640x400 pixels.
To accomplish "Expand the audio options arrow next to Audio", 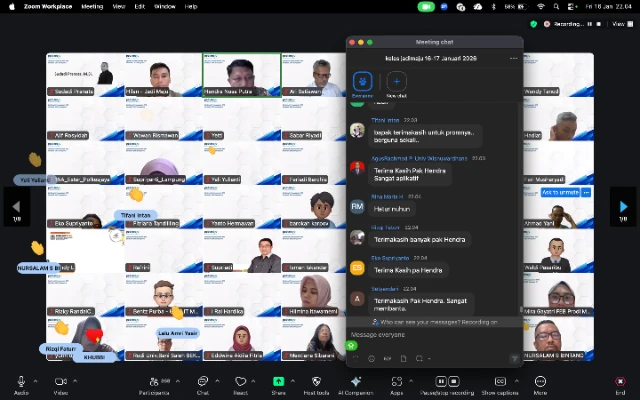I will click(35, 380).
